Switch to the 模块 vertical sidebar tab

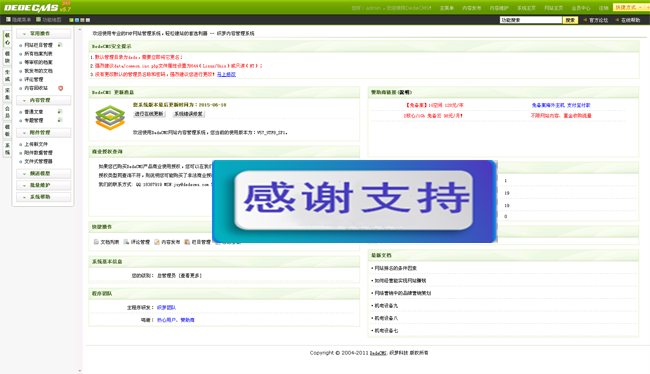[7, 57]
